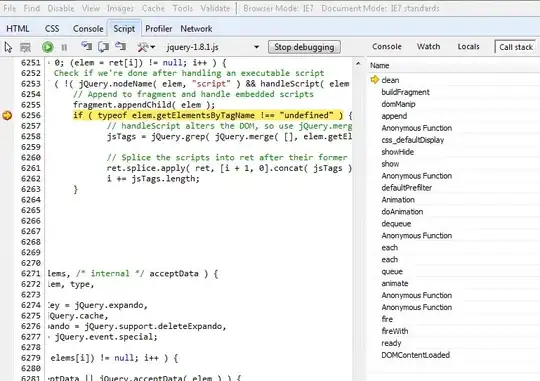
Task: Click the Break all pause icon
Action: click(64, 47)
